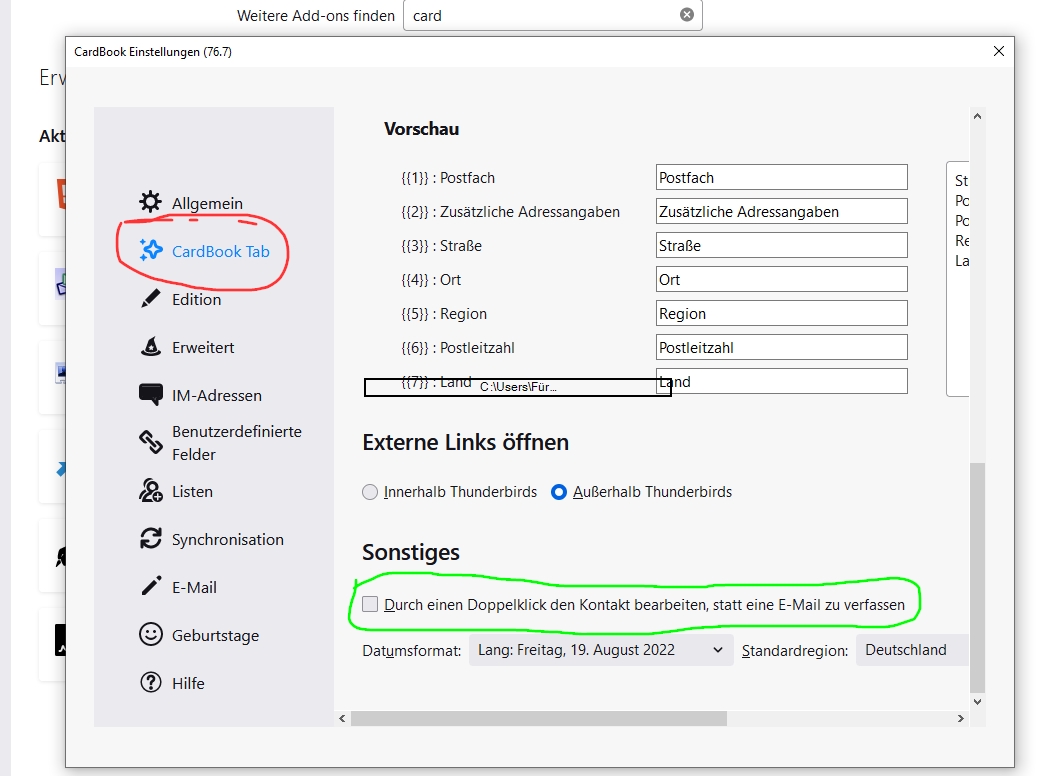This screenshot has height=776, width=1039.
Task: Open the Edition settings section
Action: 197,300
